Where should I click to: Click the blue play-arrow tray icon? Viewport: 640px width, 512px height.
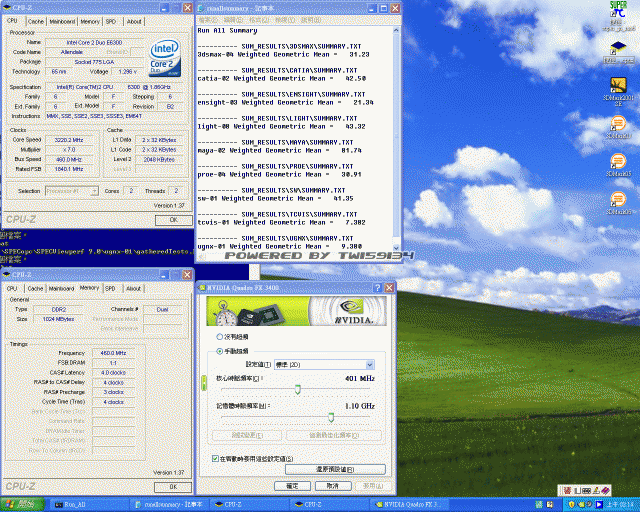coord(599,505)
